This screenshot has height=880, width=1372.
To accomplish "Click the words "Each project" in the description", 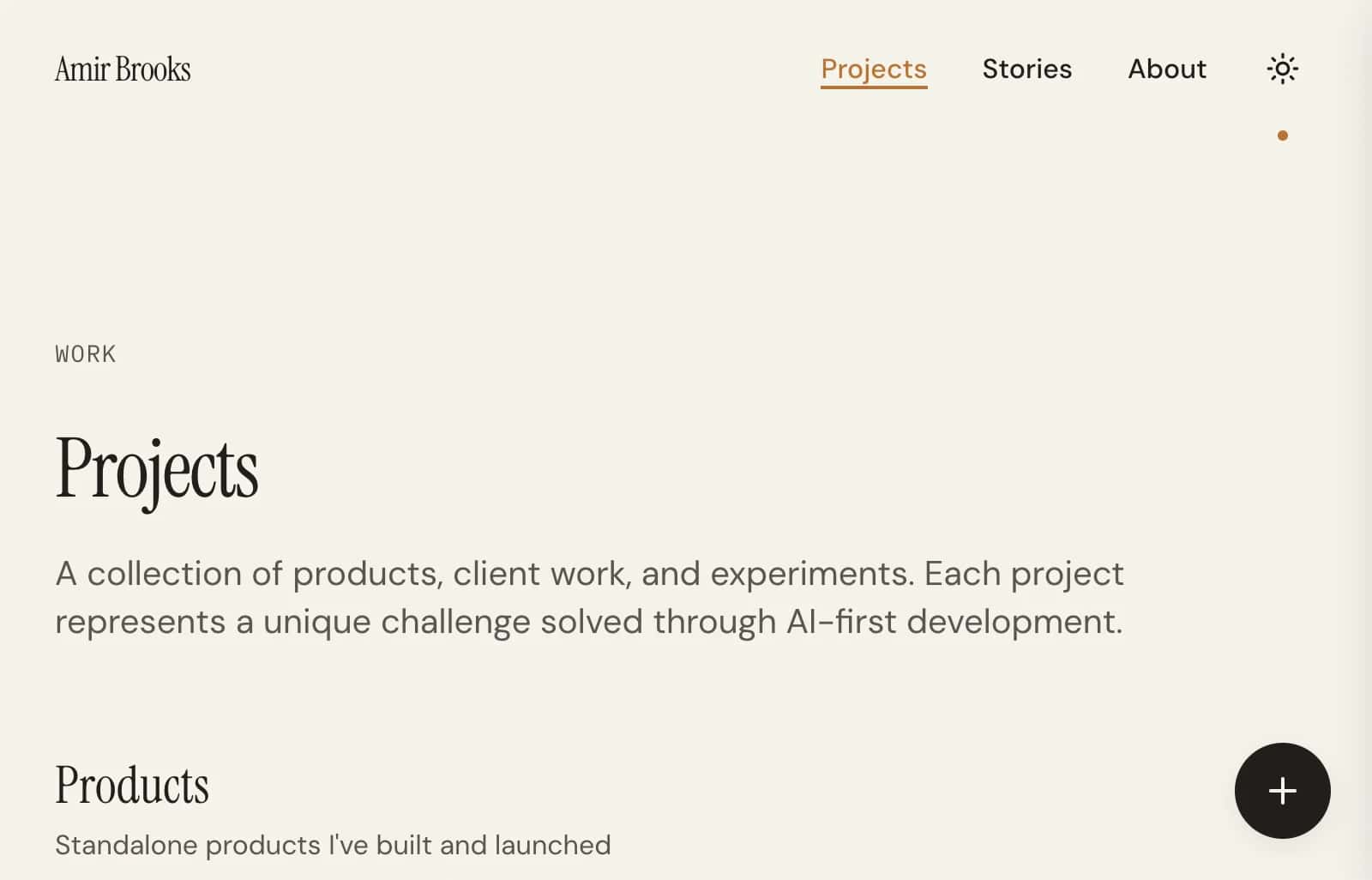I will coord(1023,573).
